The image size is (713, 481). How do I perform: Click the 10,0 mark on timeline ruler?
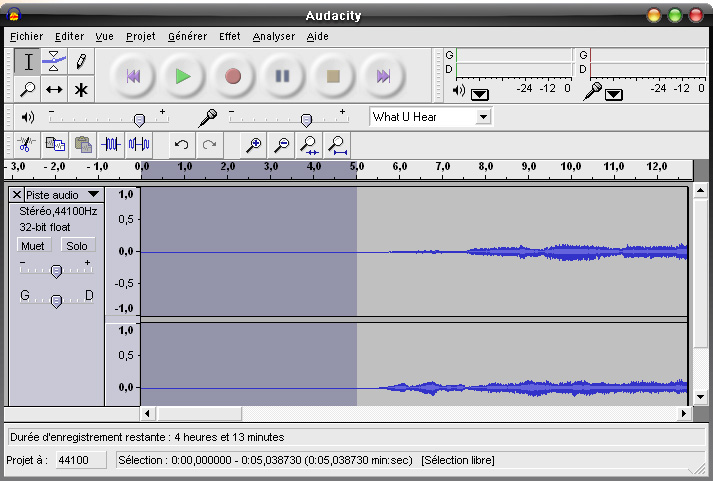(x=571, y=167)
